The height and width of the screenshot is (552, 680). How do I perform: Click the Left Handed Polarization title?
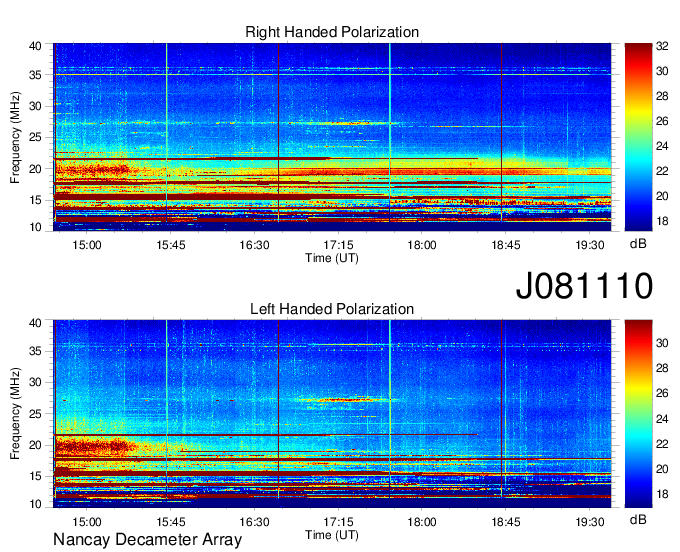tap(332, 309)
